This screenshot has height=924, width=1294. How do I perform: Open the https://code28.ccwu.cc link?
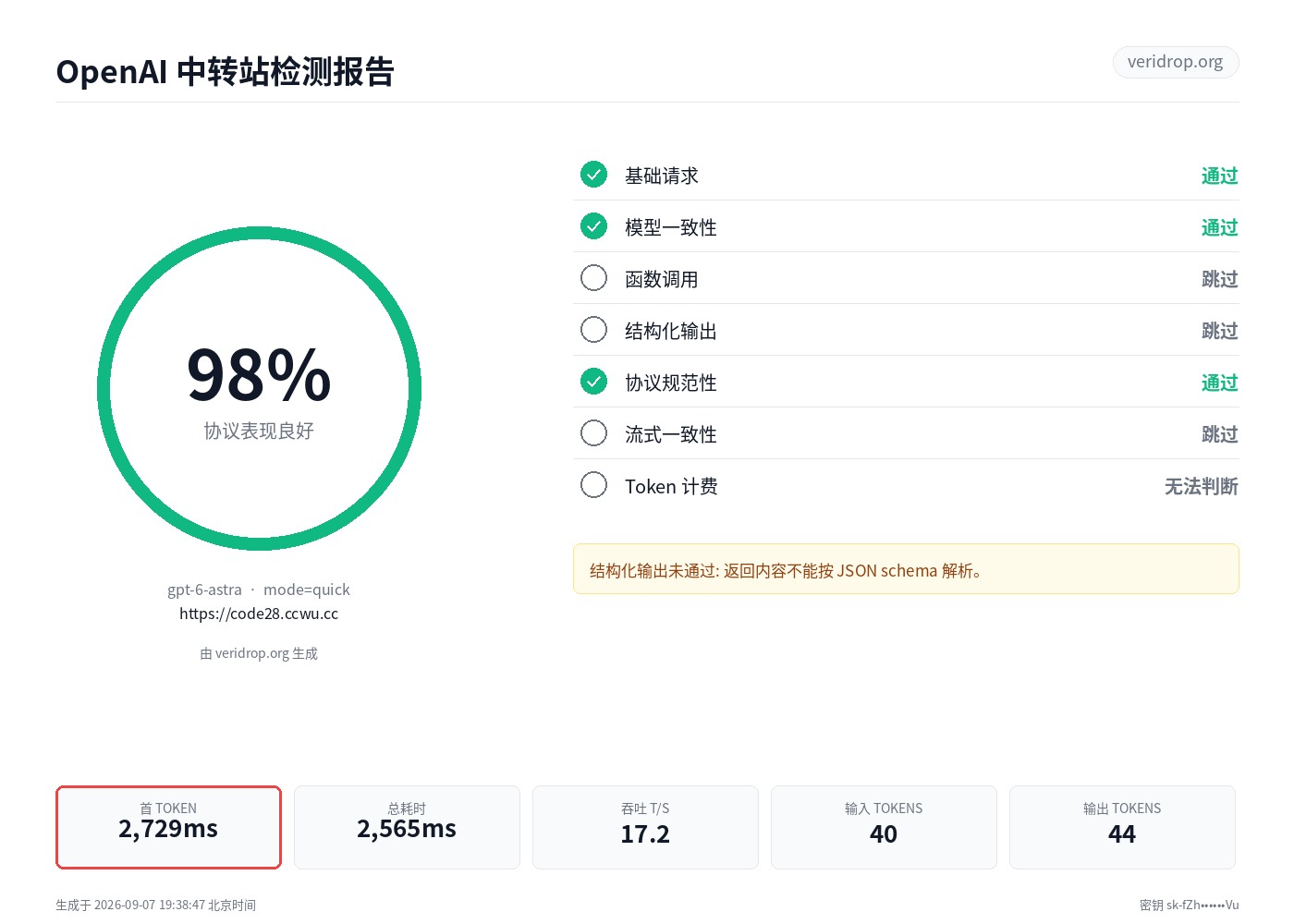(x=259, y=614)
